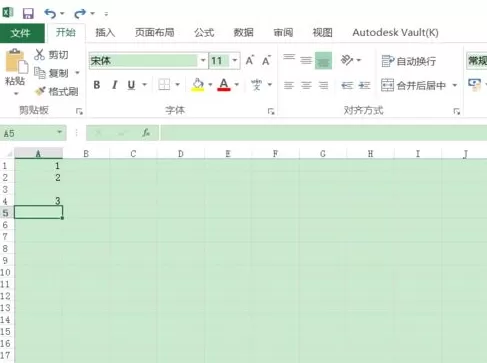This screenshot has width=487, height=363.
Task: Open 对齐方式 Alignment dialog launcher
Action: pyautogui.click(x=456, y=111)
